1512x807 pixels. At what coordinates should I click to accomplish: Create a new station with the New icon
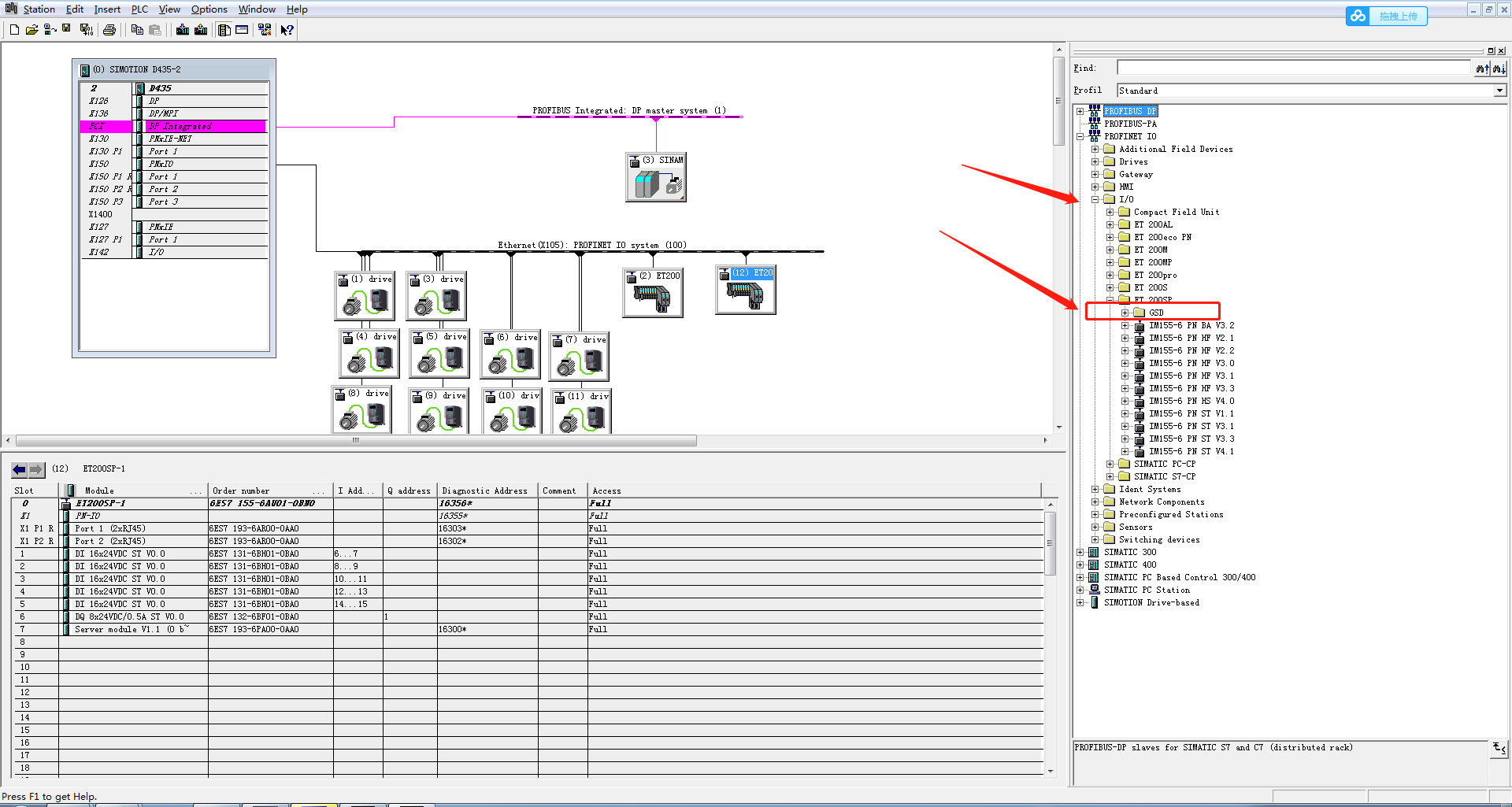[x=14, y=30]
